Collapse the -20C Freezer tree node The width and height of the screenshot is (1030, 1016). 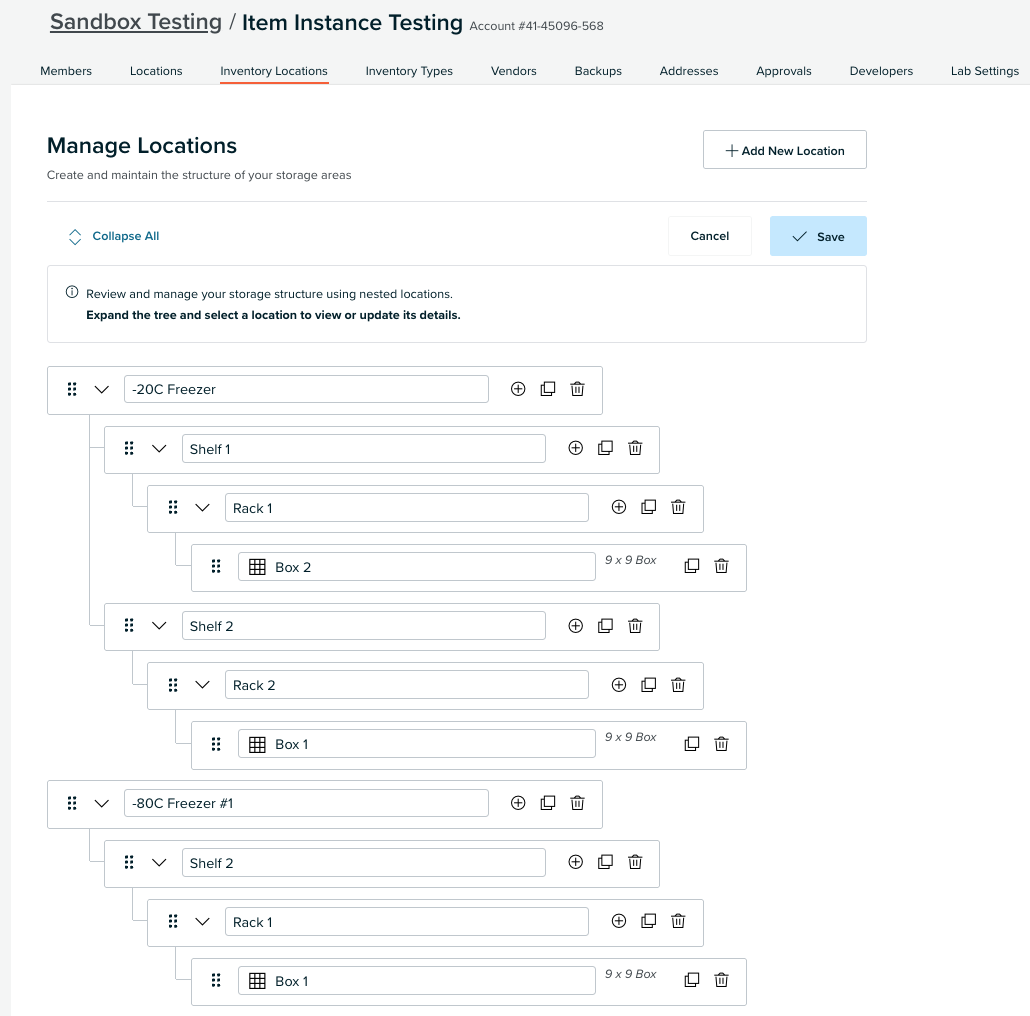coord(102,389)
